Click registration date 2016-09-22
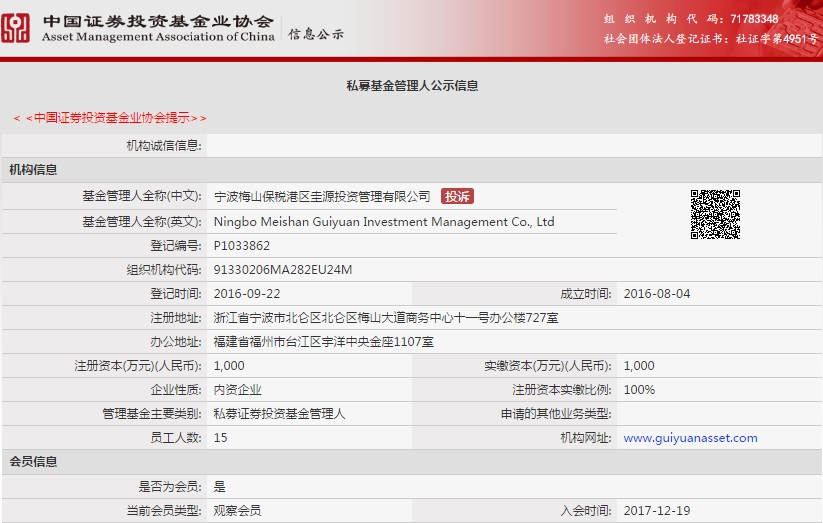This screenshot has width=823, height=523. click(x=247, y=294)
